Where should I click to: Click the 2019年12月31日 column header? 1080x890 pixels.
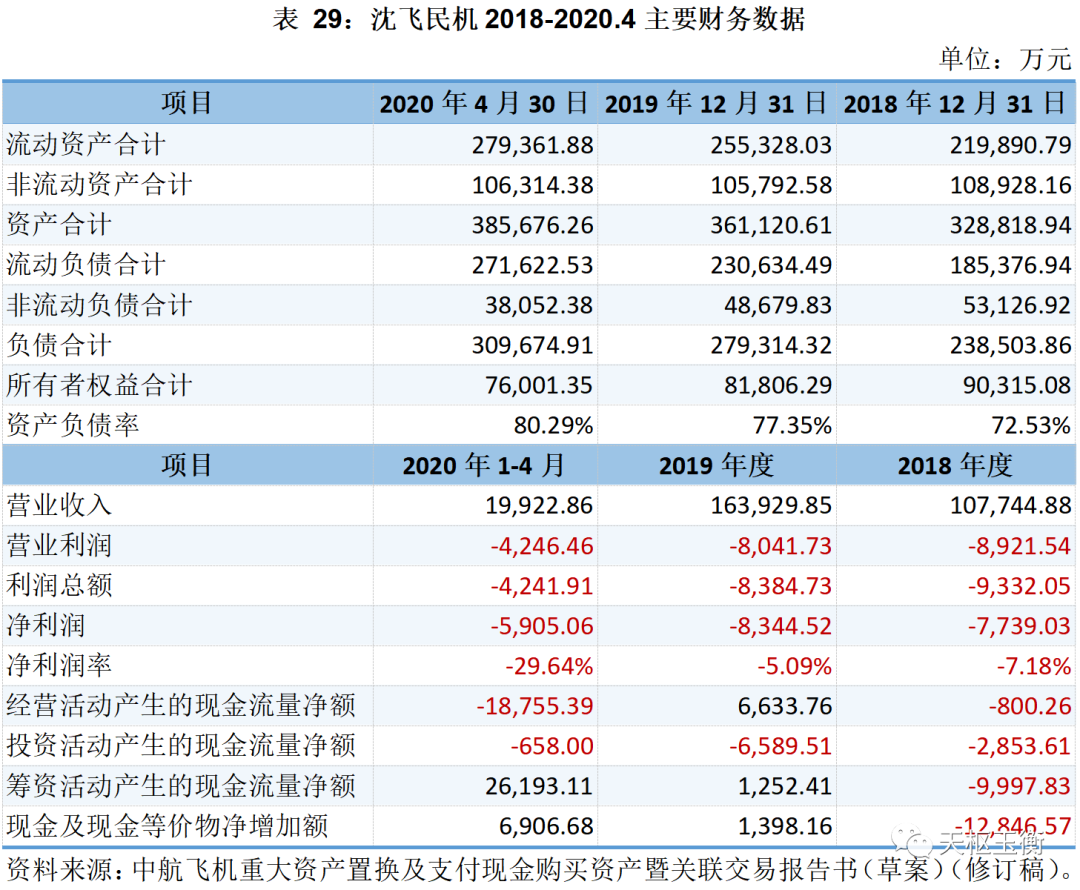(717, 103)
